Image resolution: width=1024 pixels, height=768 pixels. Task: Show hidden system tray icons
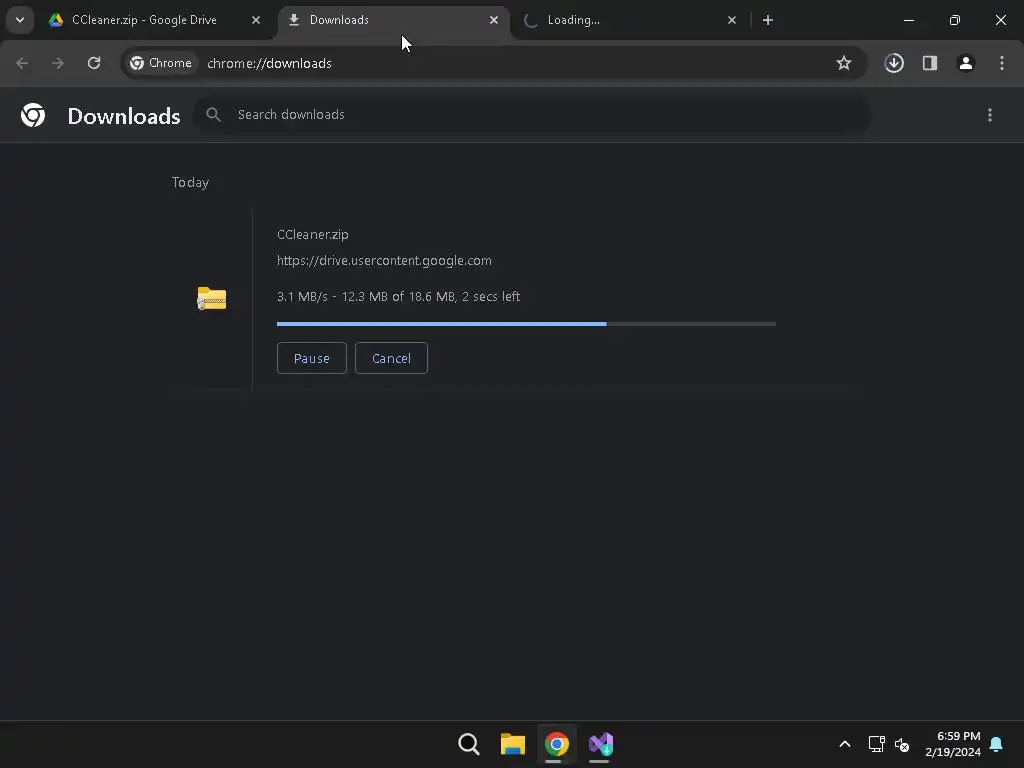[844, 744]
